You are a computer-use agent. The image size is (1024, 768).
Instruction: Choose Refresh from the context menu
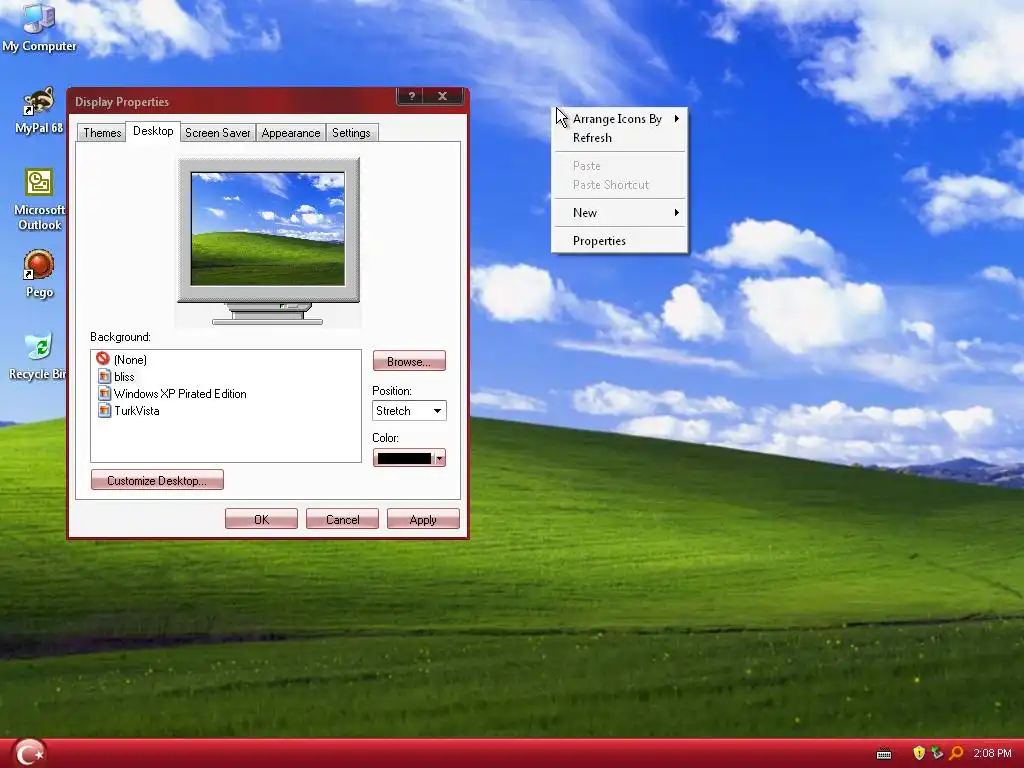pyautogui.click(x=619, y=137)
